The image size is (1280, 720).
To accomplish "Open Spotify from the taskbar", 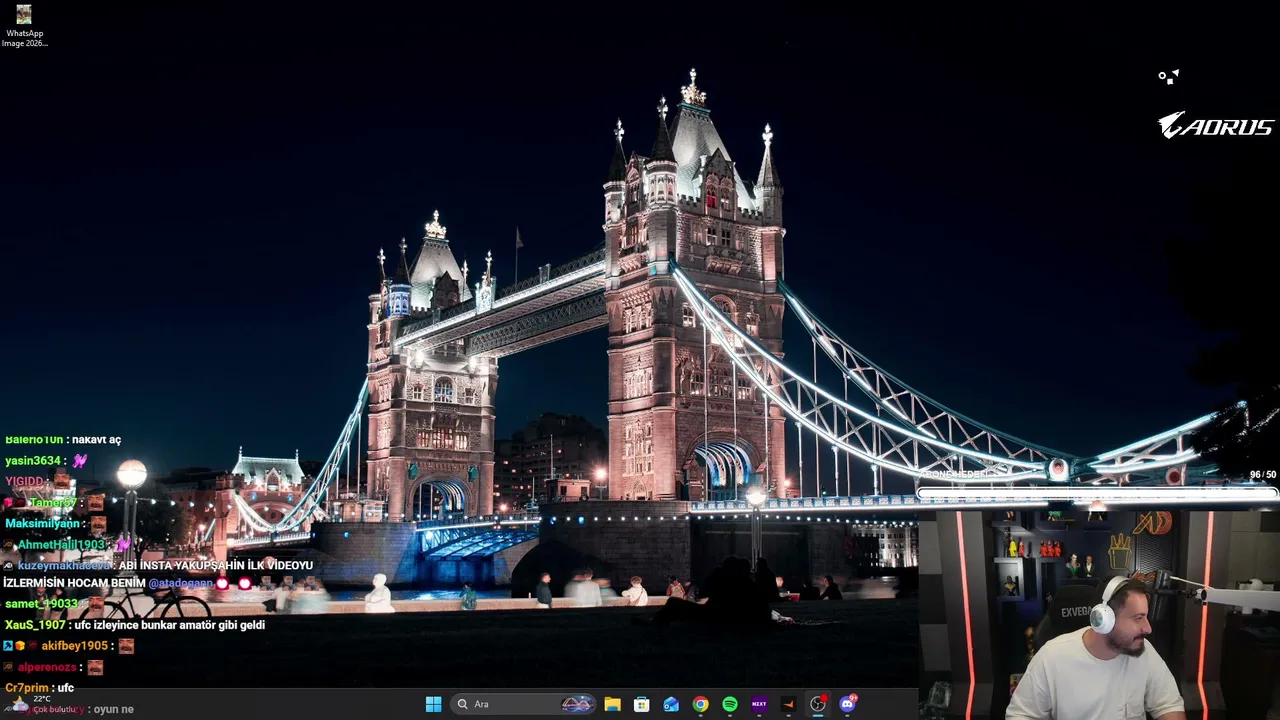I will pos(730,704).
